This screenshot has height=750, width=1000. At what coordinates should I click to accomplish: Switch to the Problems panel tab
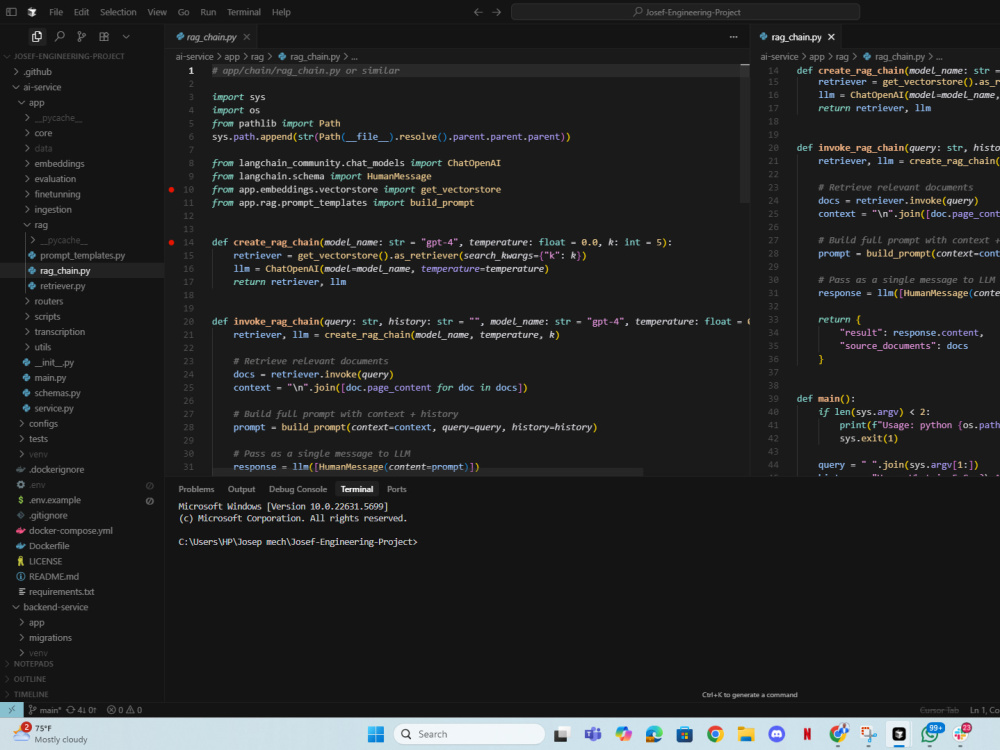196,489
